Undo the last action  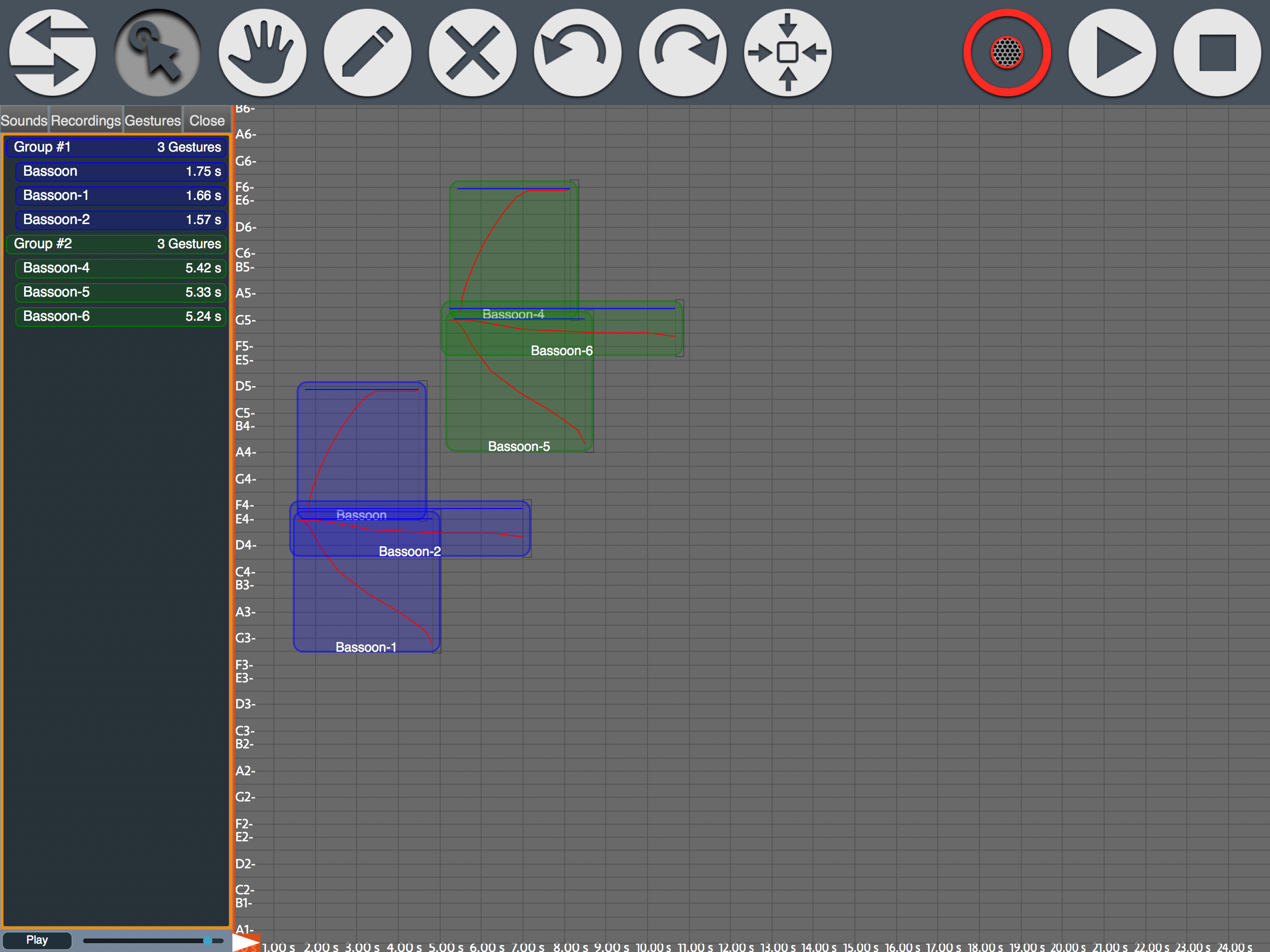577,52
